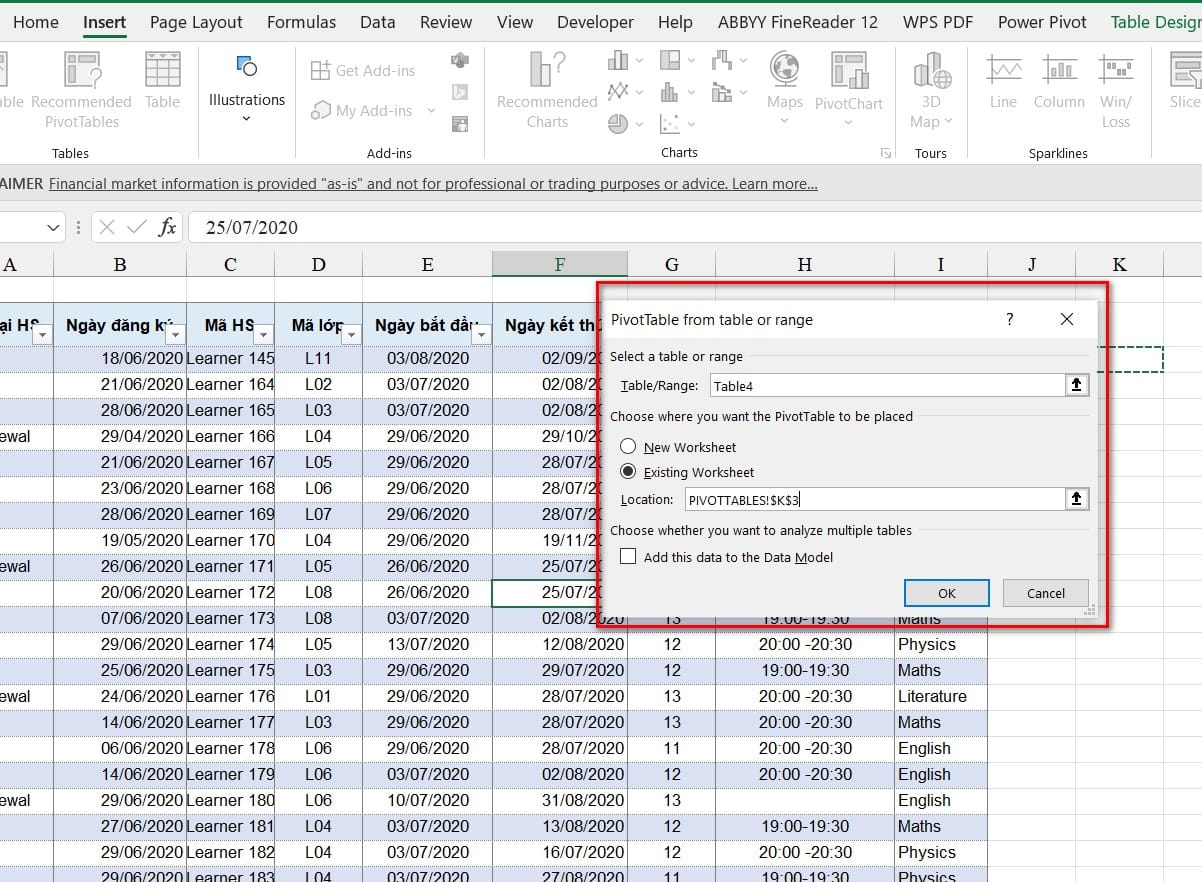Viewport: 1202px width, 882px height.
Task: Open the Developer tab
Action: point(595,22)
